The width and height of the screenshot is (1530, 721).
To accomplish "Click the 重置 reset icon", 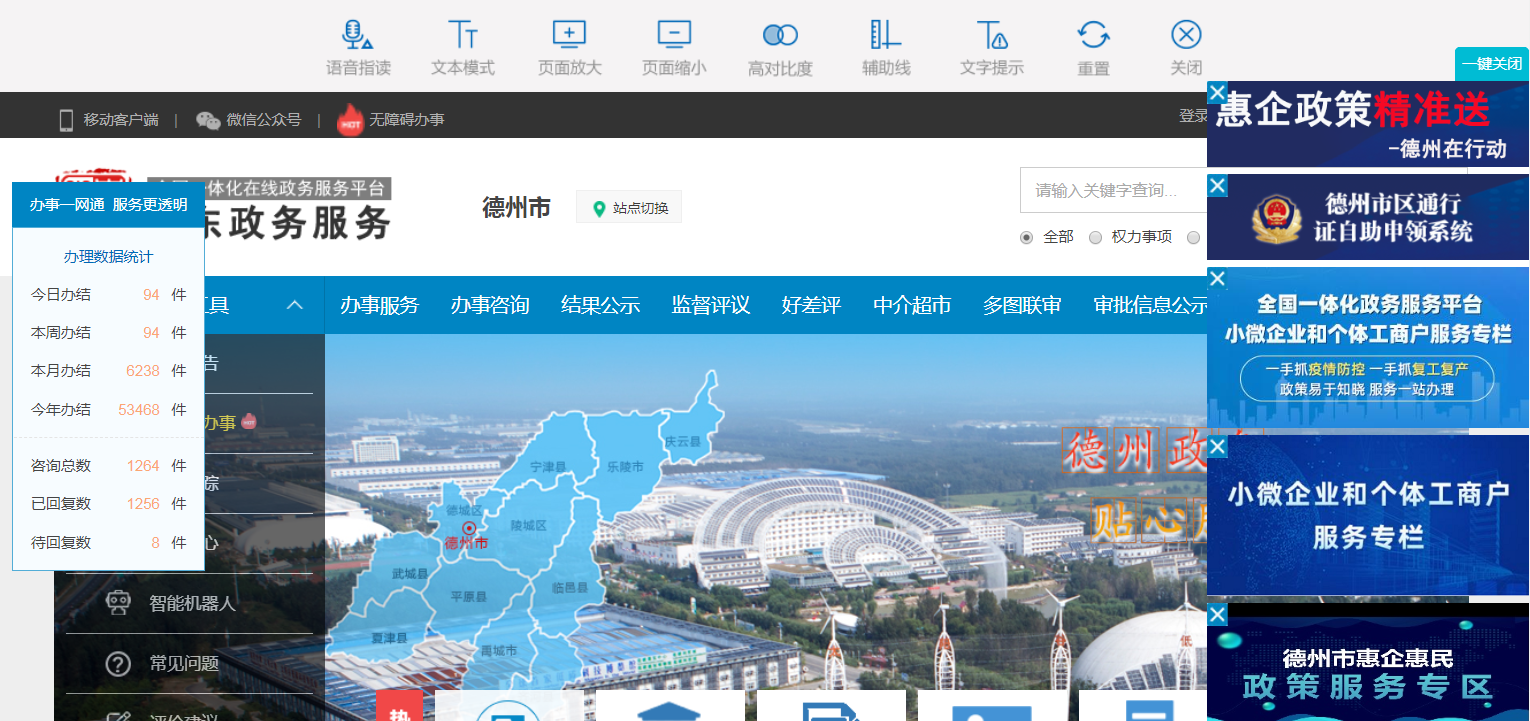I will 1092,45.
